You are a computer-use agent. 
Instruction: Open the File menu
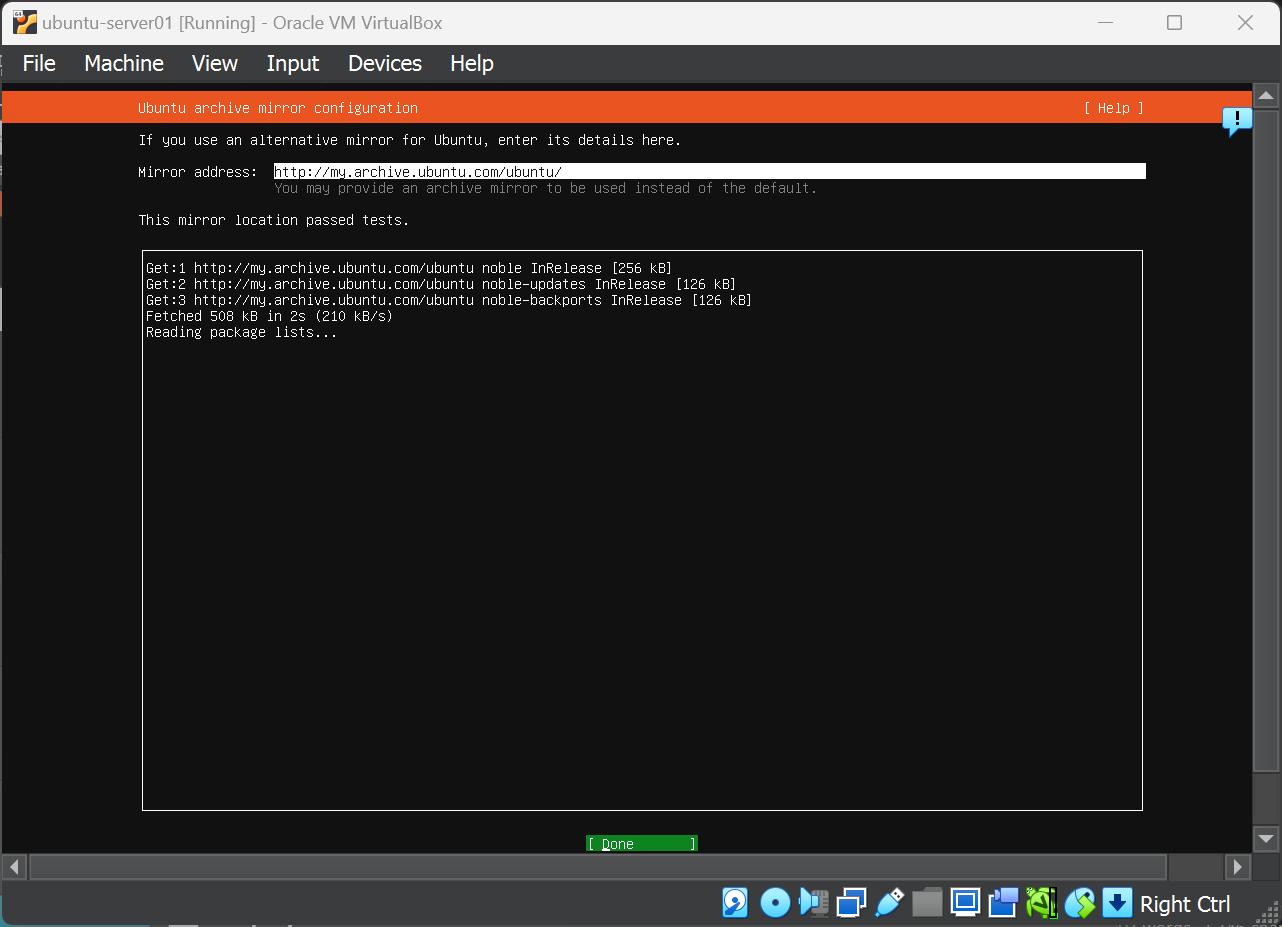pyautogui.click(x=39, y=63)
